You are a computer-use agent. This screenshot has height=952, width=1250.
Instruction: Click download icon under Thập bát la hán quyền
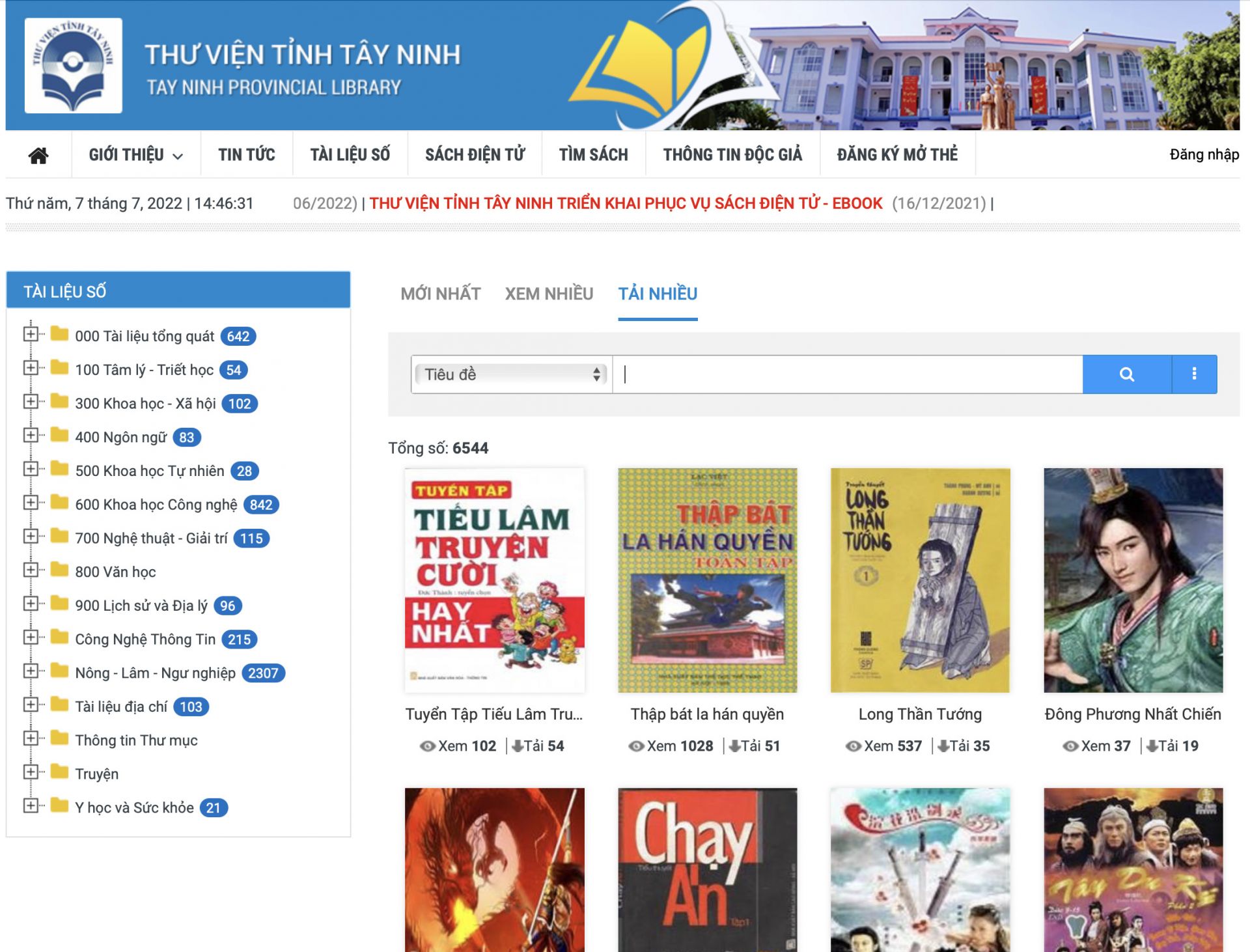(x=734, y=746)
